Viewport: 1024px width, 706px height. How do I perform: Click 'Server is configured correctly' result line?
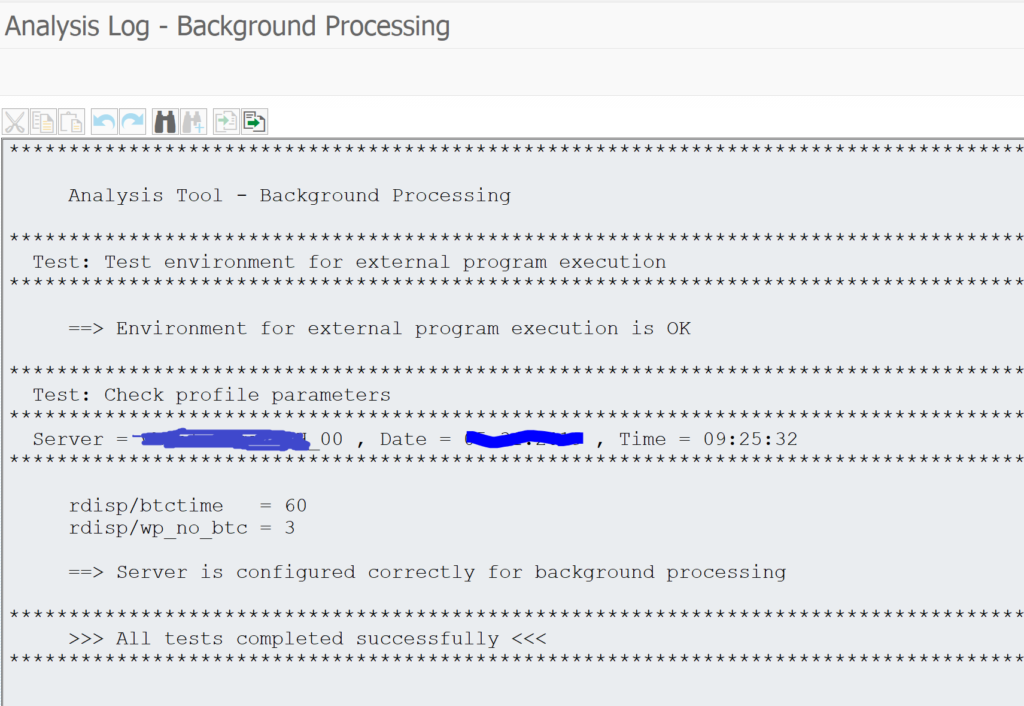point(427,572)
